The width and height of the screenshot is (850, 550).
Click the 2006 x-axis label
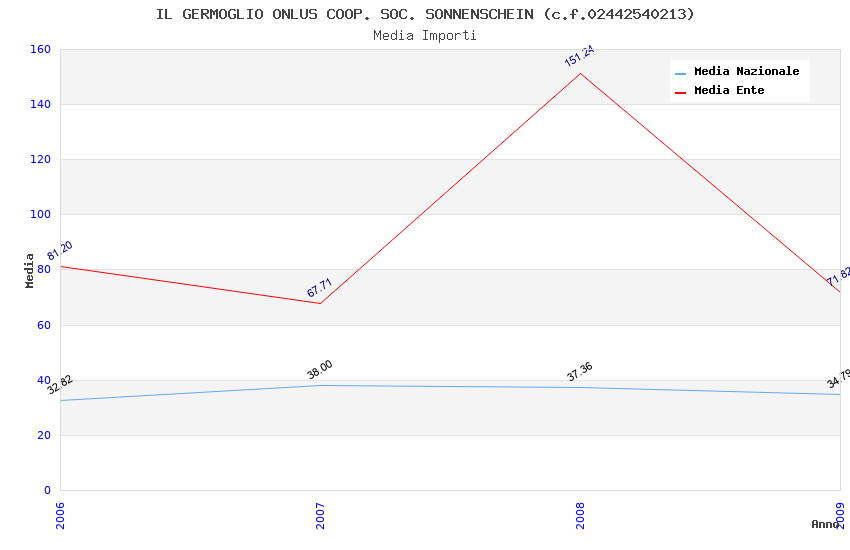(x=60, y=515)
